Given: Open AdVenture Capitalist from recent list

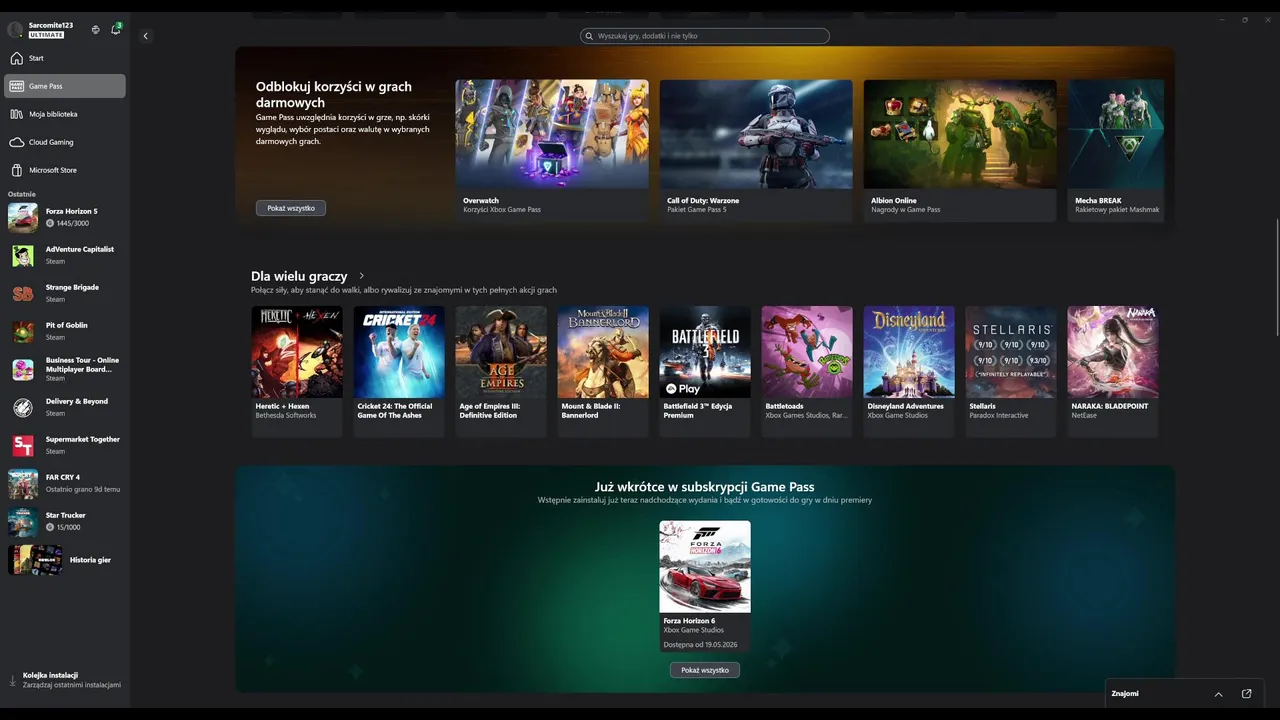Looking at the screenshot, I should [x=65, y=255].
